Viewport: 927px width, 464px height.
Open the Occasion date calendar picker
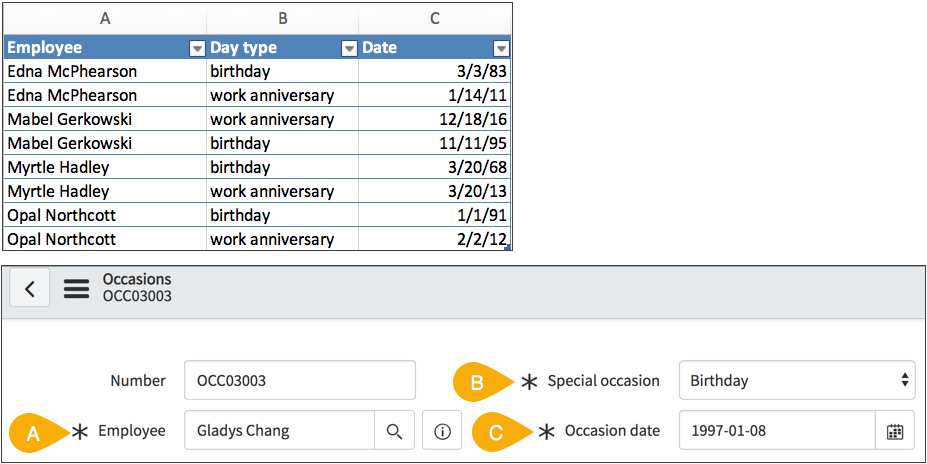tap(895, 431)
